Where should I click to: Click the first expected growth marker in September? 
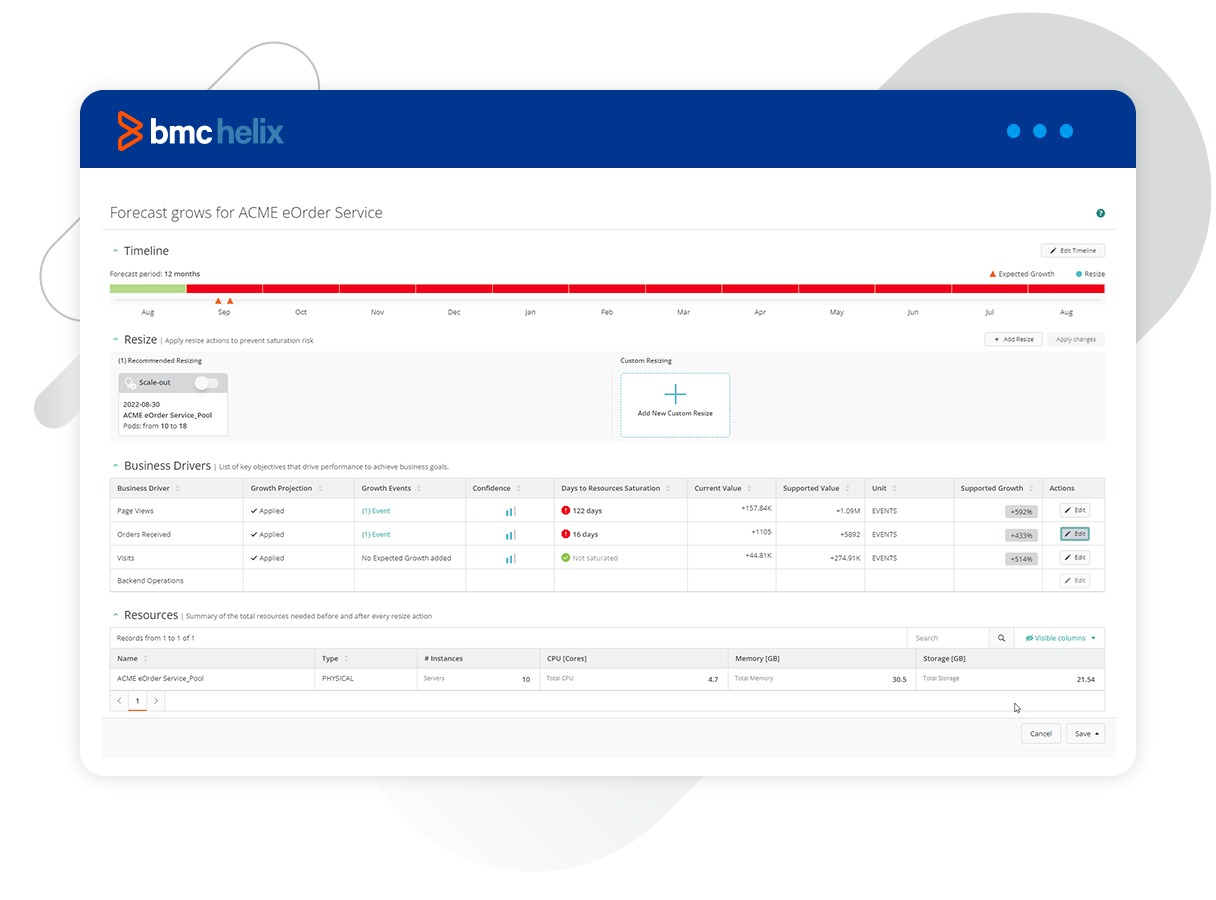click(x=218, y=300)
